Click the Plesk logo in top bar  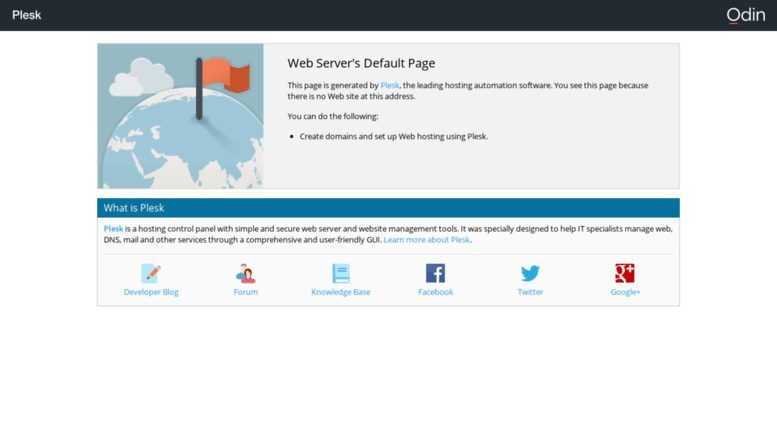point(27,15)
